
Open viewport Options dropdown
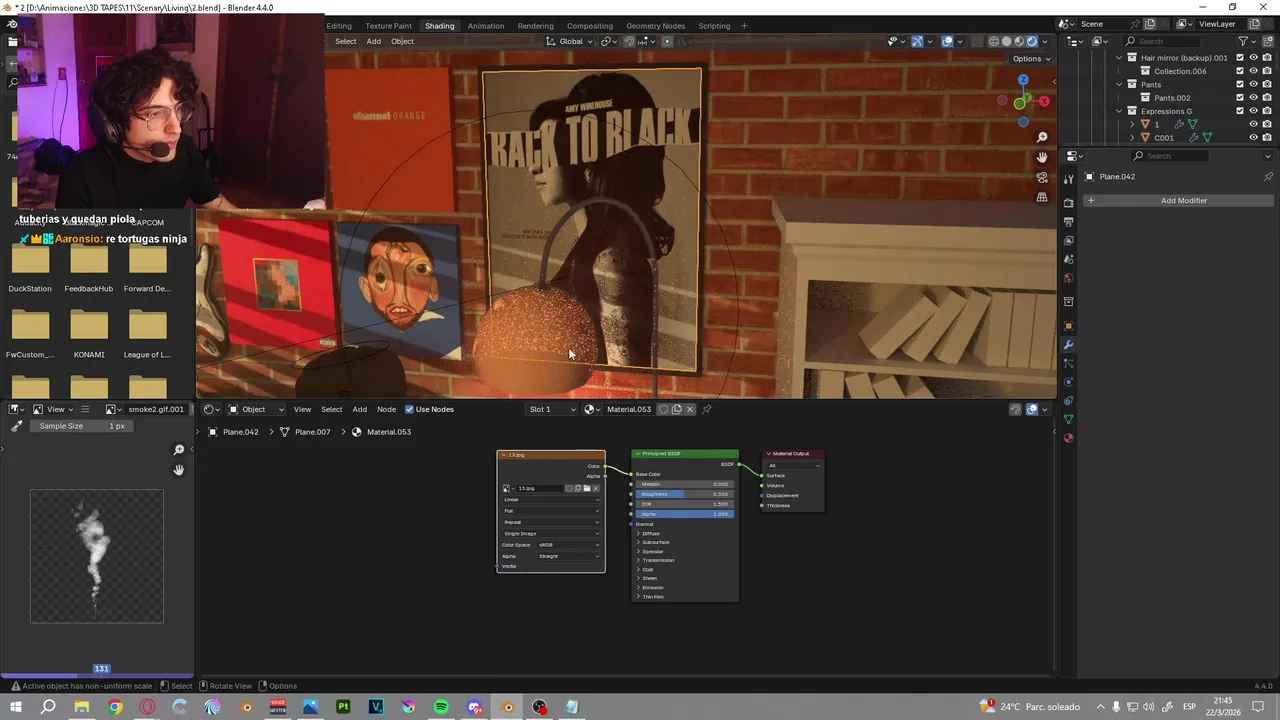pos(1031,58)
